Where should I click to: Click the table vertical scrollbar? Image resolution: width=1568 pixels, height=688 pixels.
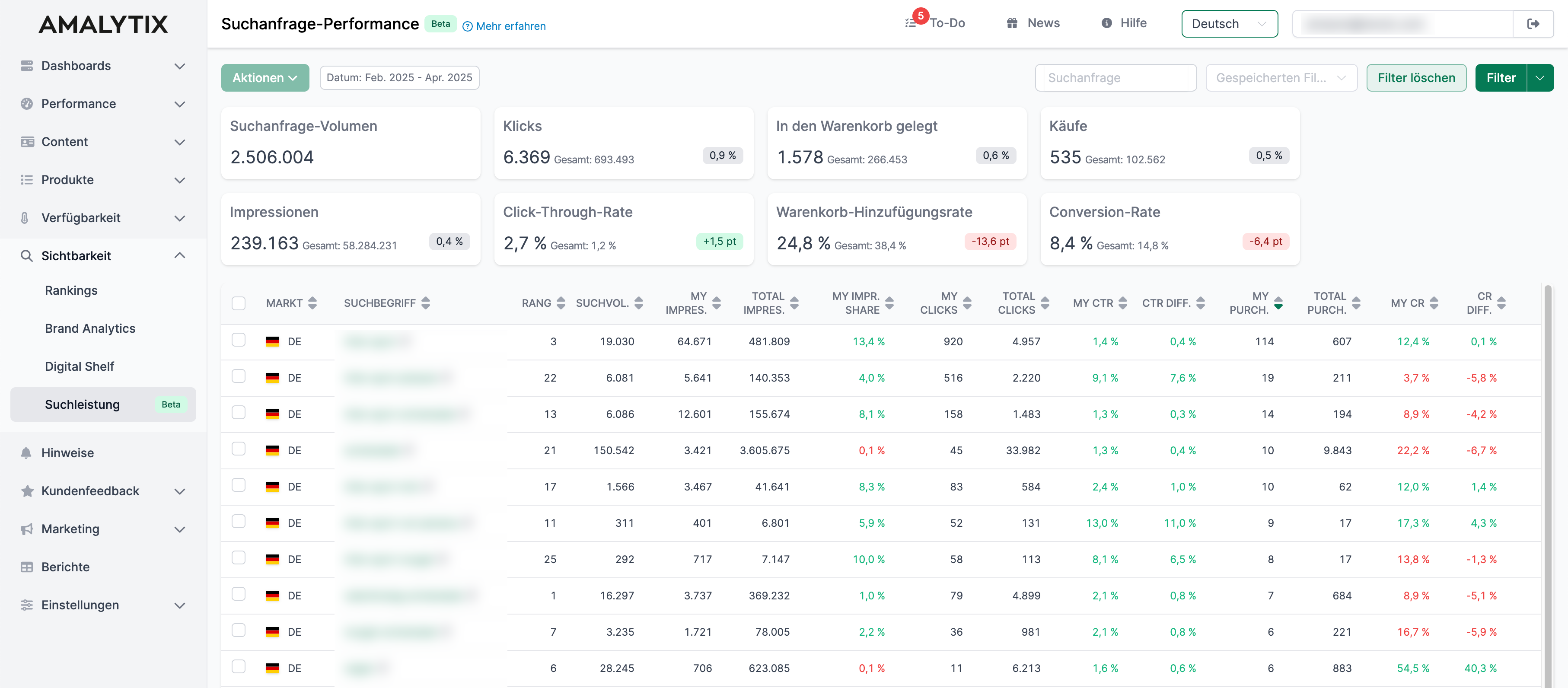point(1548,486)
